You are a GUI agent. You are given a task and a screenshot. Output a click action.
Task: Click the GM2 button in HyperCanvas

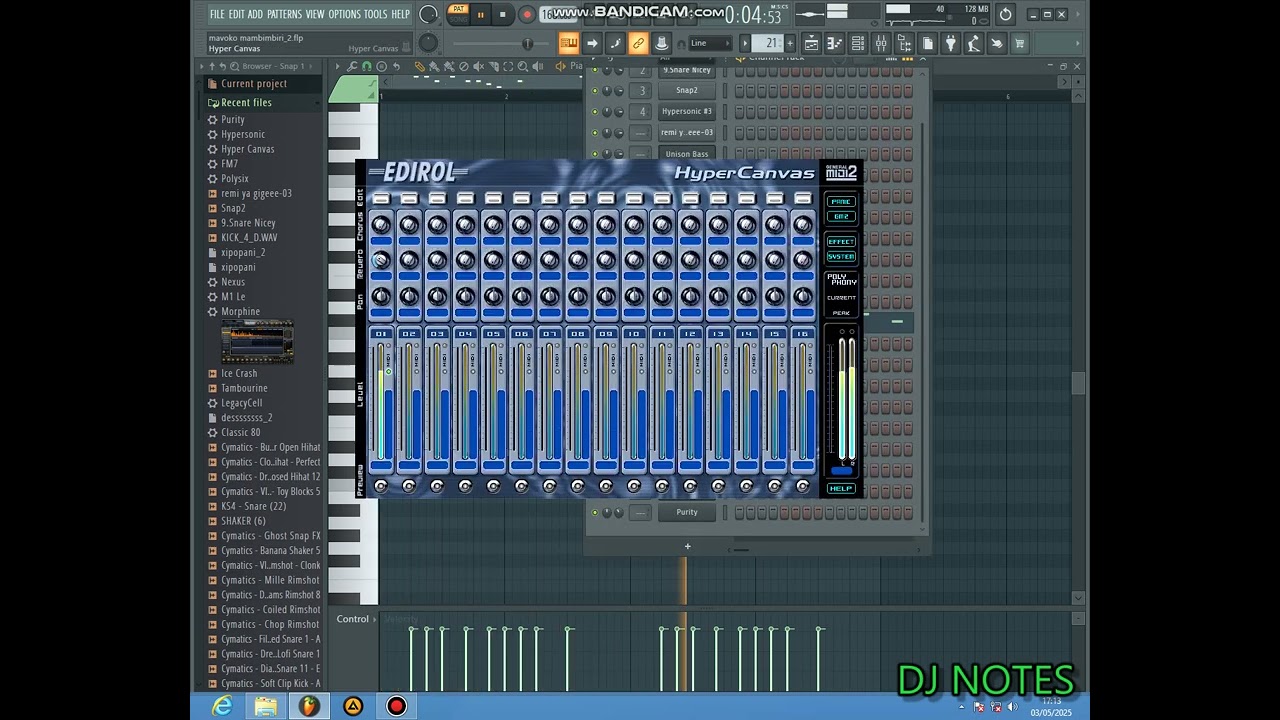[x=841, y=216]
